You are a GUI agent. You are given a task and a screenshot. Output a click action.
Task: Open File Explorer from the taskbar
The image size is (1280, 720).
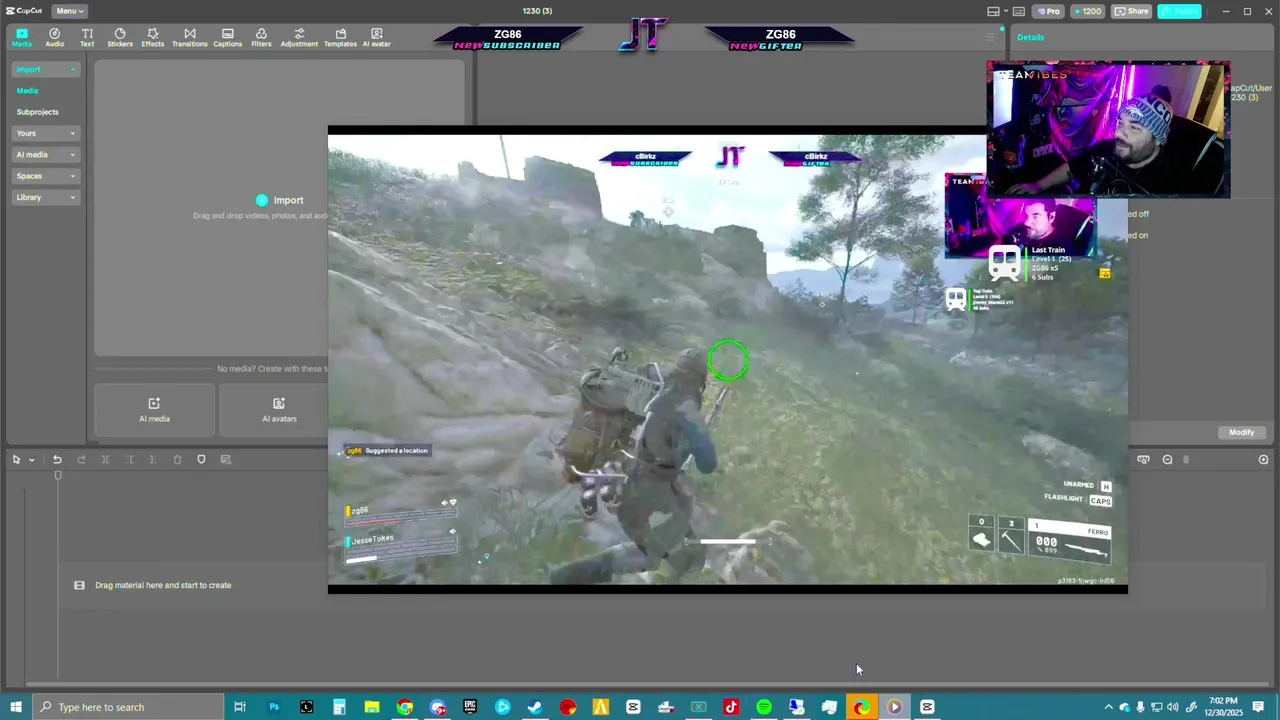click(371, 707)
